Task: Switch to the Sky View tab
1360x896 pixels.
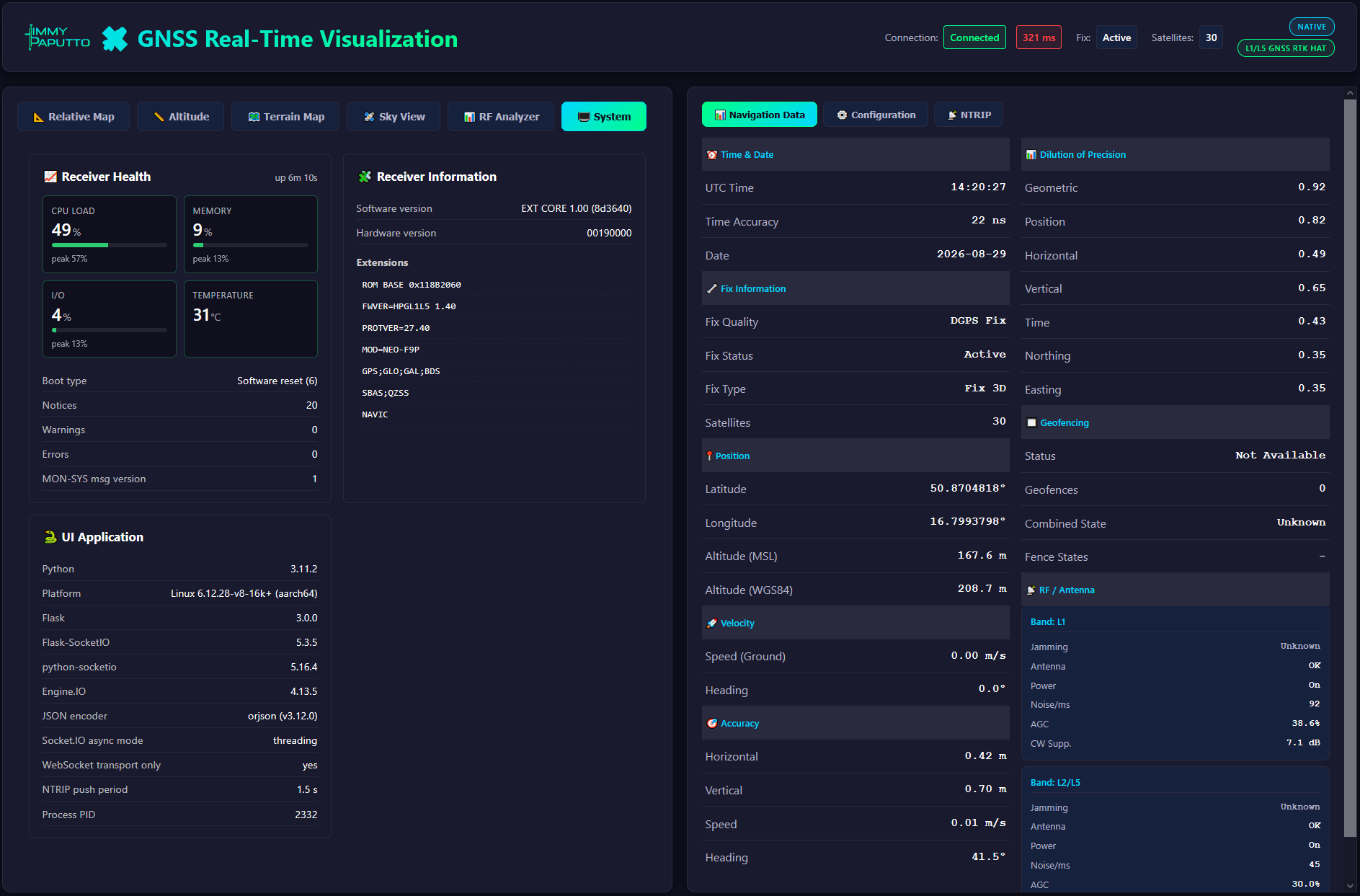Action: (394, 117)
